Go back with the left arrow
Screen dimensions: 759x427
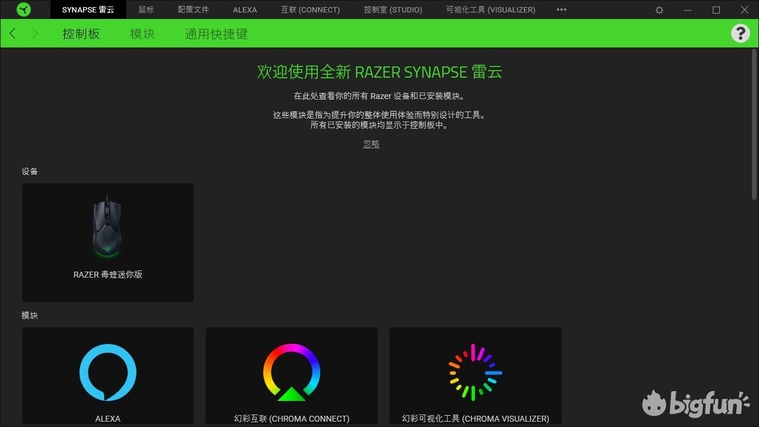click(x=13, y=33)
